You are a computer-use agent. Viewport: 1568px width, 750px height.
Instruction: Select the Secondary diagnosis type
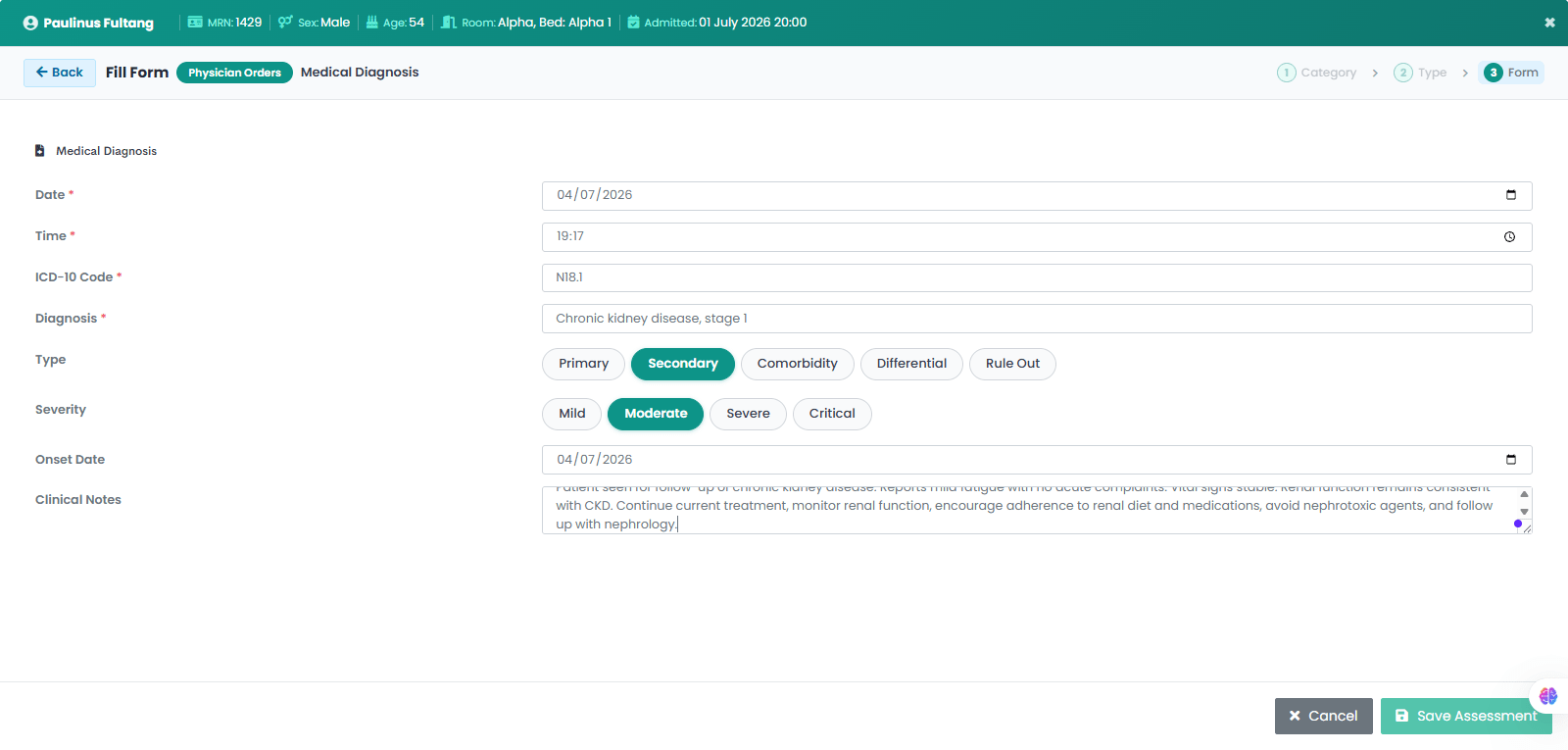point(683,364)
